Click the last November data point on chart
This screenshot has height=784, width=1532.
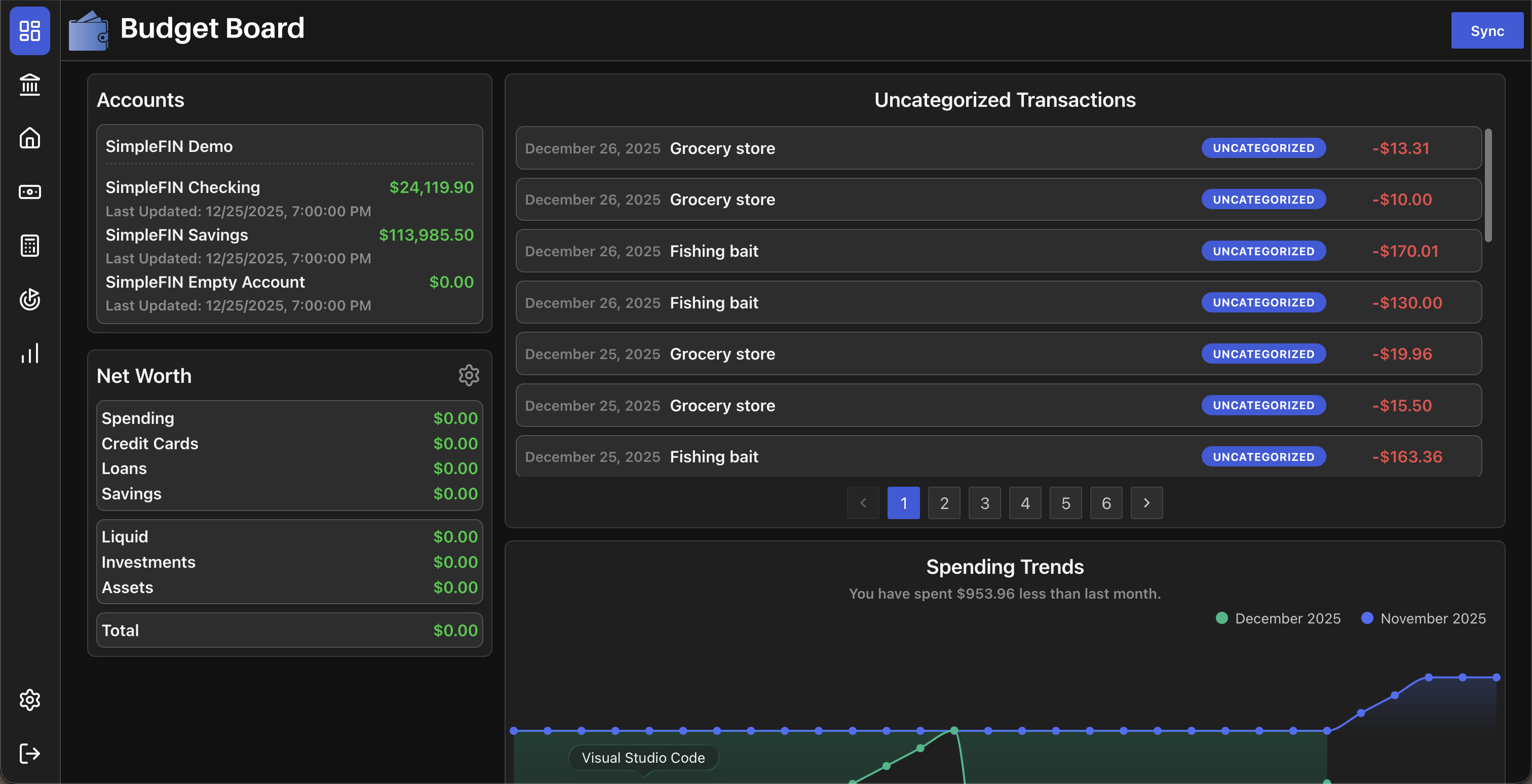[x=1497, y=677]
